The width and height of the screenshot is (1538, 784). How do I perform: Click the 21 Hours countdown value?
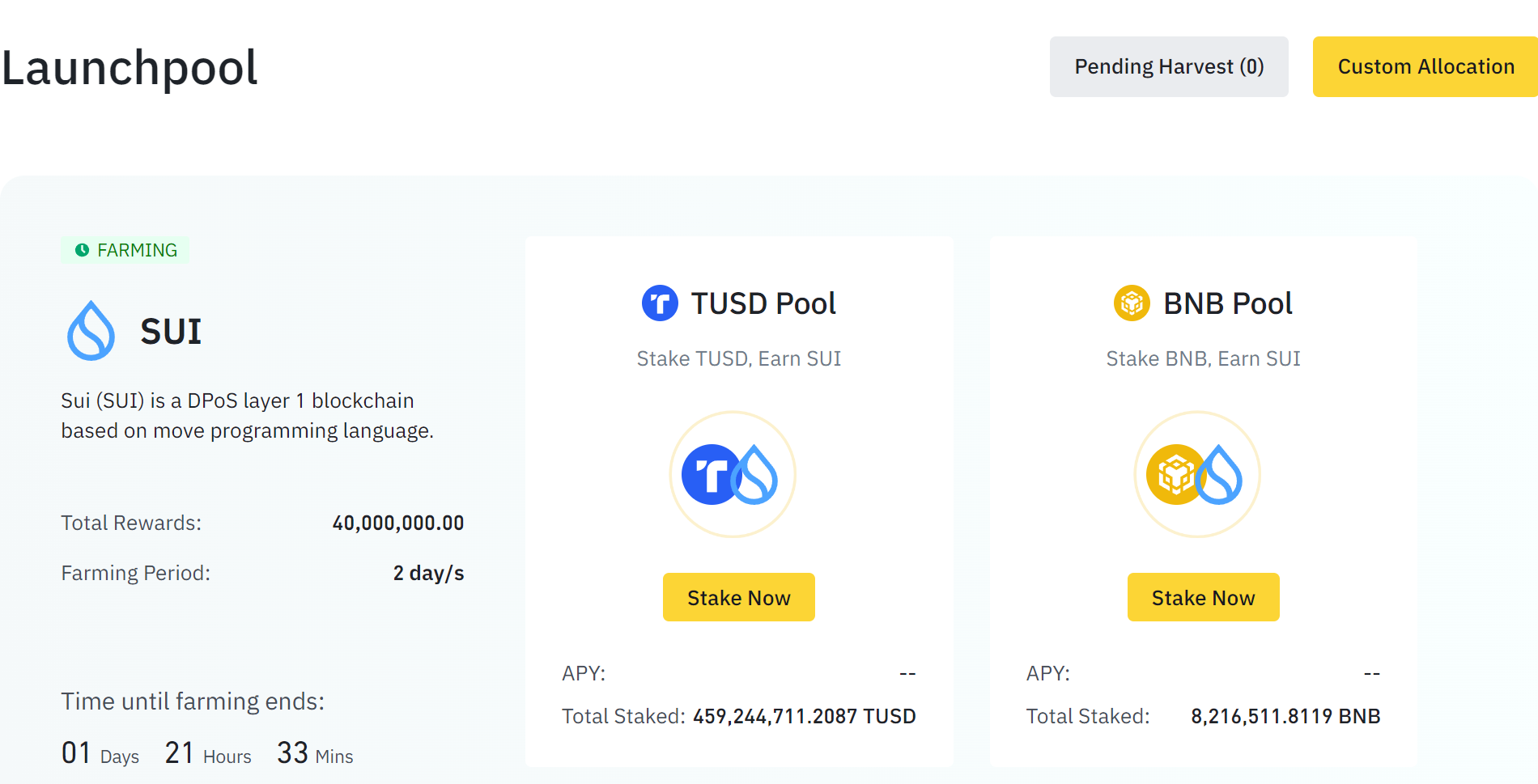pos(208,753)
